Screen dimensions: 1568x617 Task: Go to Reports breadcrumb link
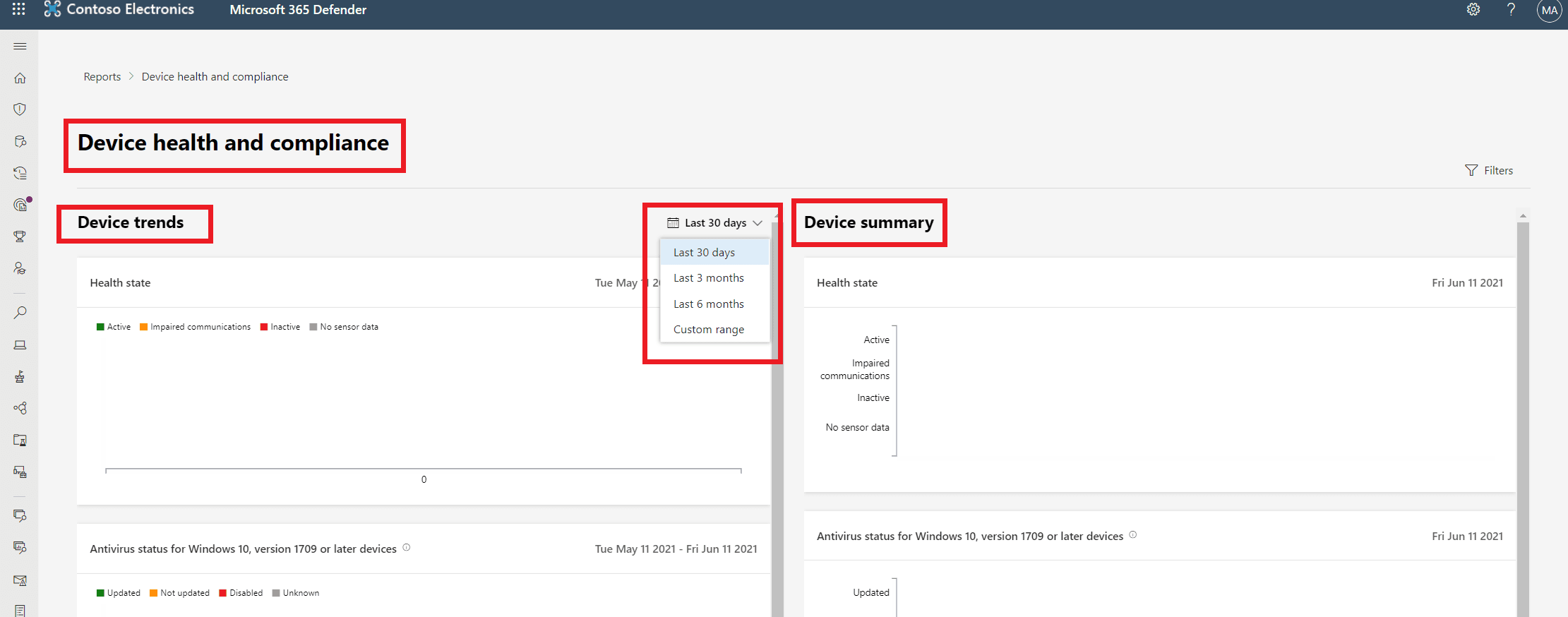pos(102,77)
